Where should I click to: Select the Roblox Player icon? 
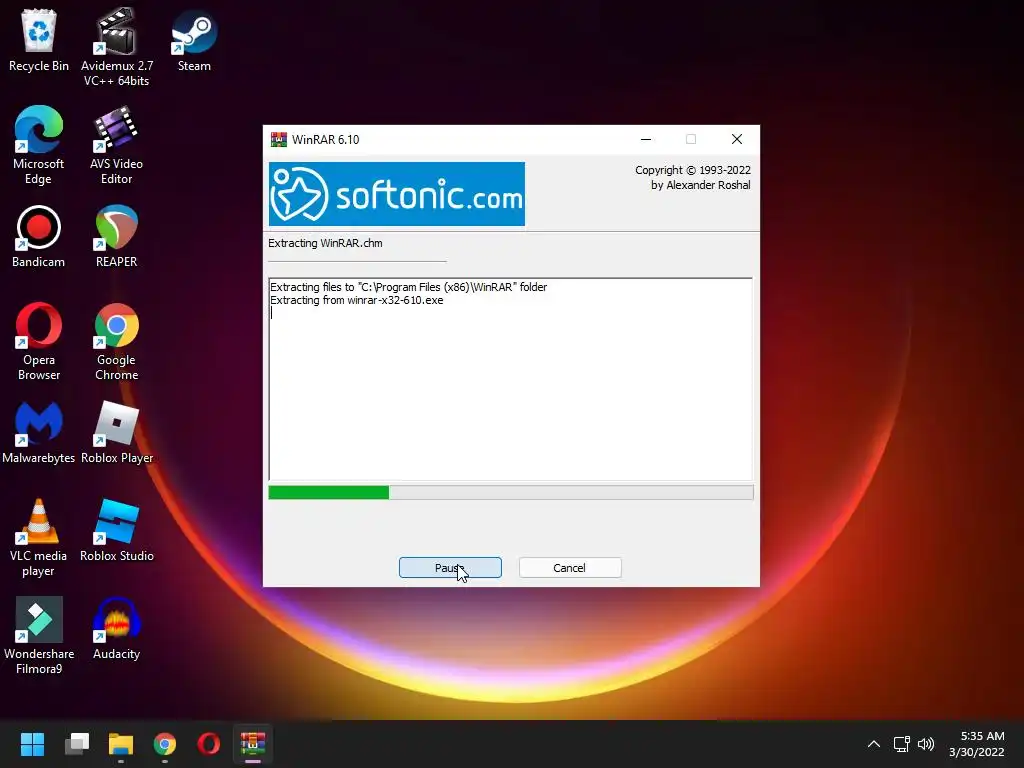click(x=116, y=432)
